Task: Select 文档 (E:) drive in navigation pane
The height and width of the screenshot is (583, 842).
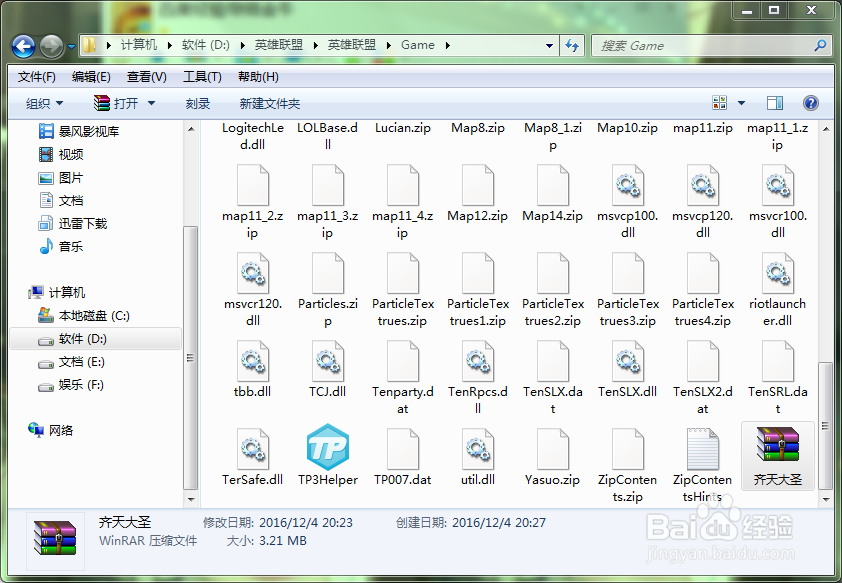Action: pyautogui.click(x=71, y=362)
